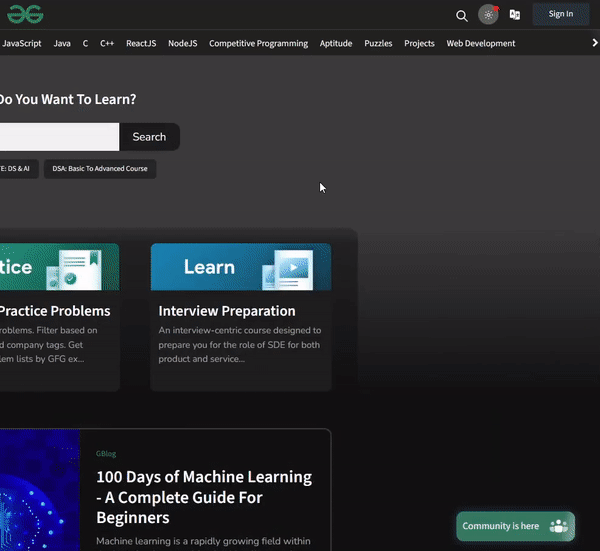Select DSA: Basic To Advanced Course chip

(x=100, y=169)
